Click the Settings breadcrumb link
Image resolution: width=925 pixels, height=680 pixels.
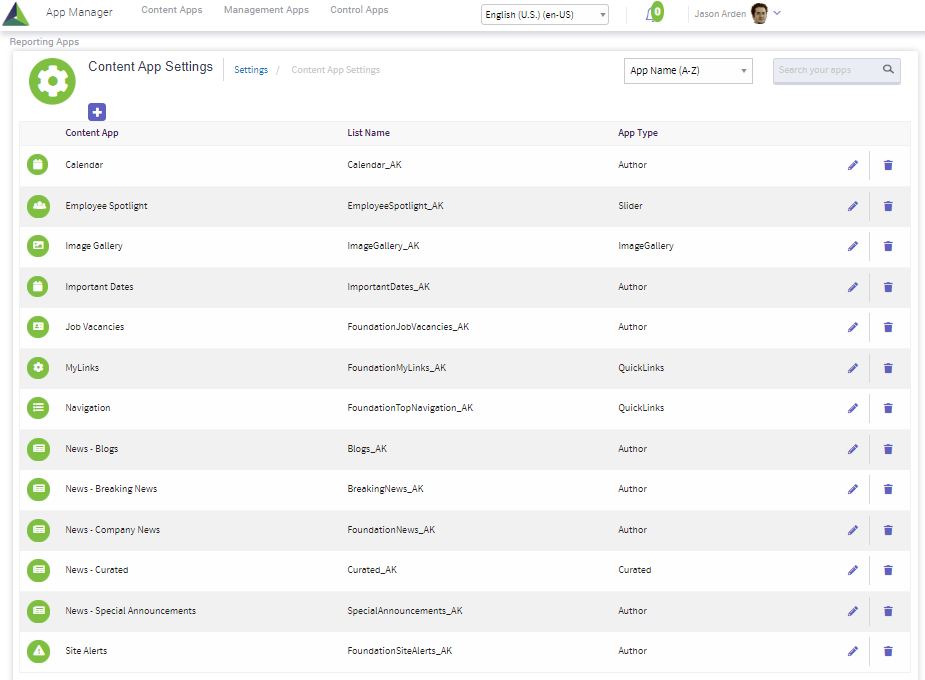(251, 70)
